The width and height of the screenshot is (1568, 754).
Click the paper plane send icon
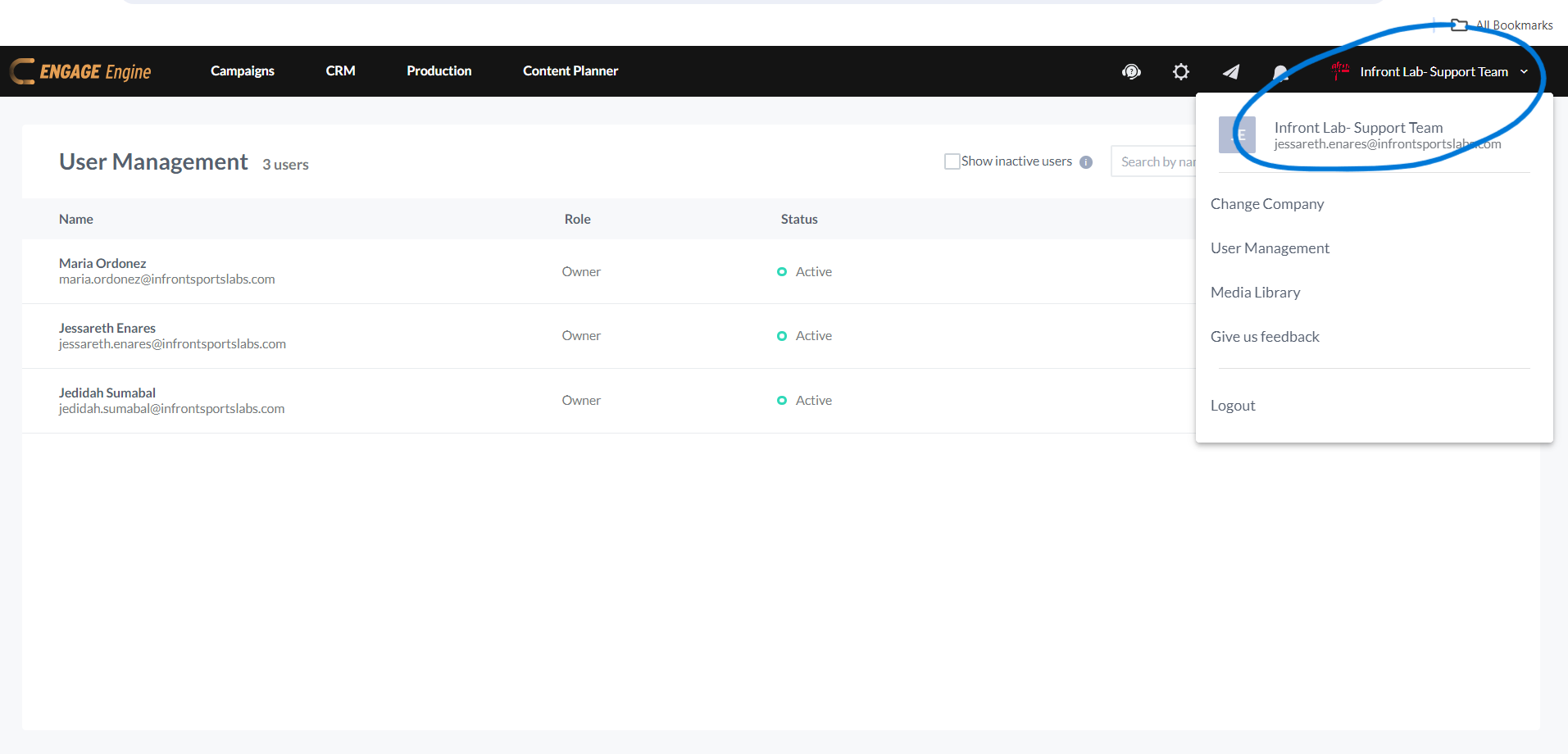pyautogui.click(x=1230, y=72)
